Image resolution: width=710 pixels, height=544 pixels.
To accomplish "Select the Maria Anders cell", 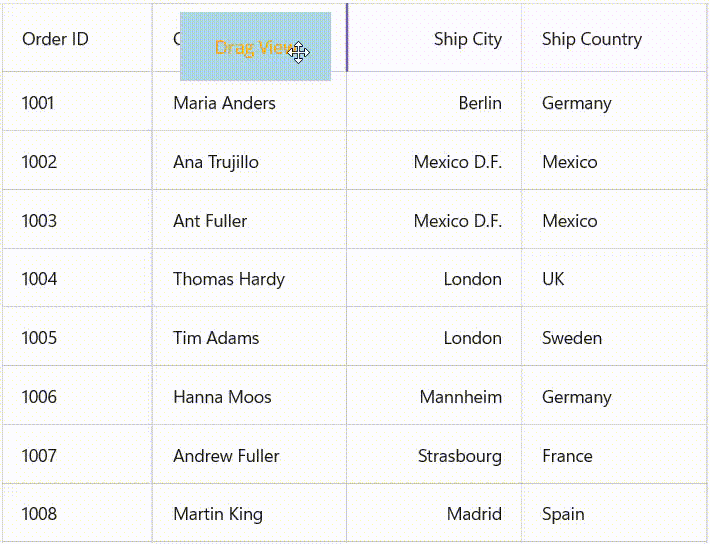I will (224, 103).
